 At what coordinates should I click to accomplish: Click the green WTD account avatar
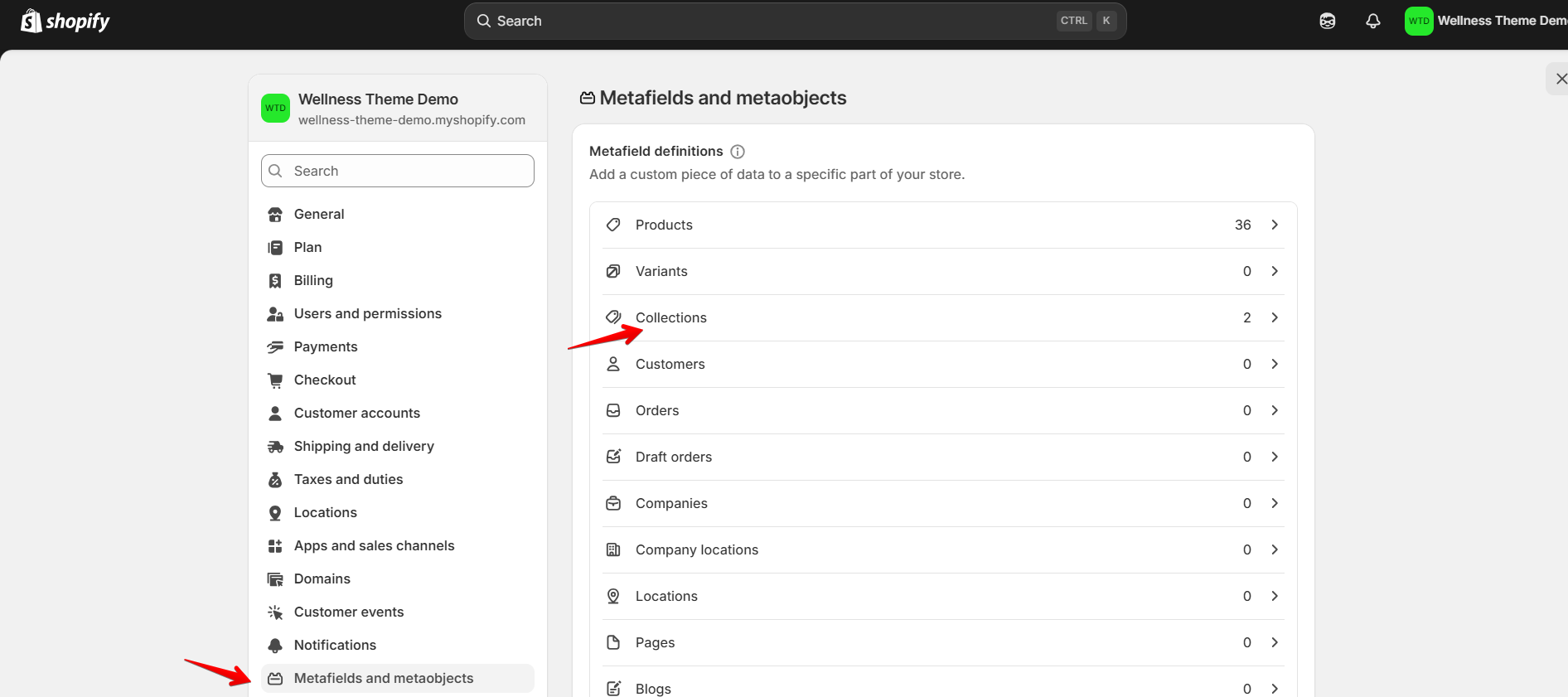(x=1419, y=21)
